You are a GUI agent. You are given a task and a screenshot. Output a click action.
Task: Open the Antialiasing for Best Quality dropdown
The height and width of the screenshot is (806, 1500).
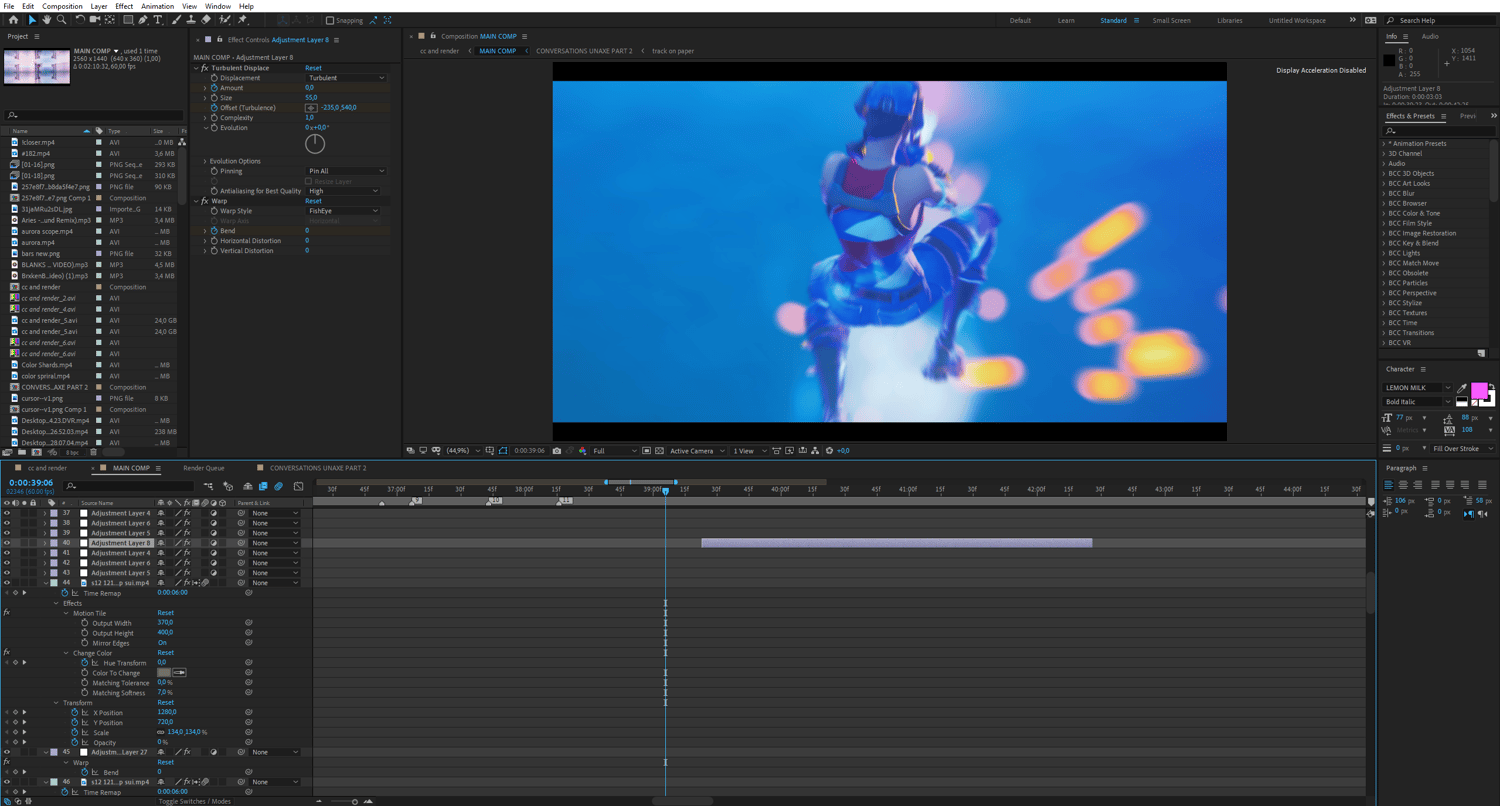(x=345, y=191)
